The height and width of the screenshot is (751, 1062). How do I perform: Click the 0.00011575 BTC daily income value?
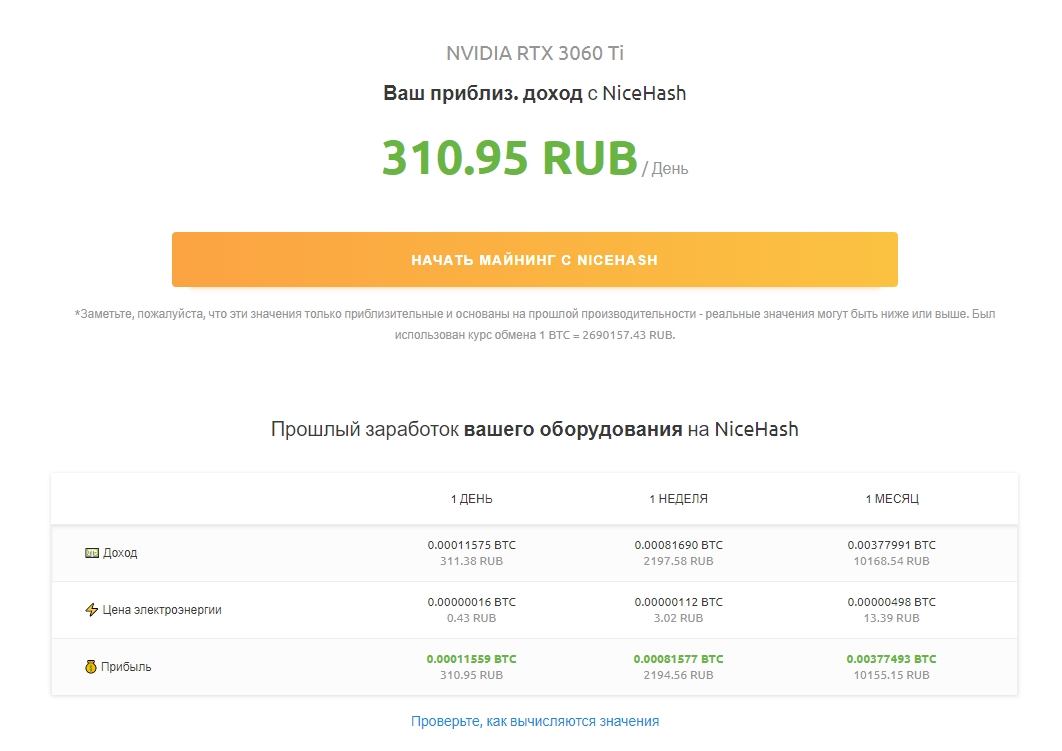[x=471, y=545]
